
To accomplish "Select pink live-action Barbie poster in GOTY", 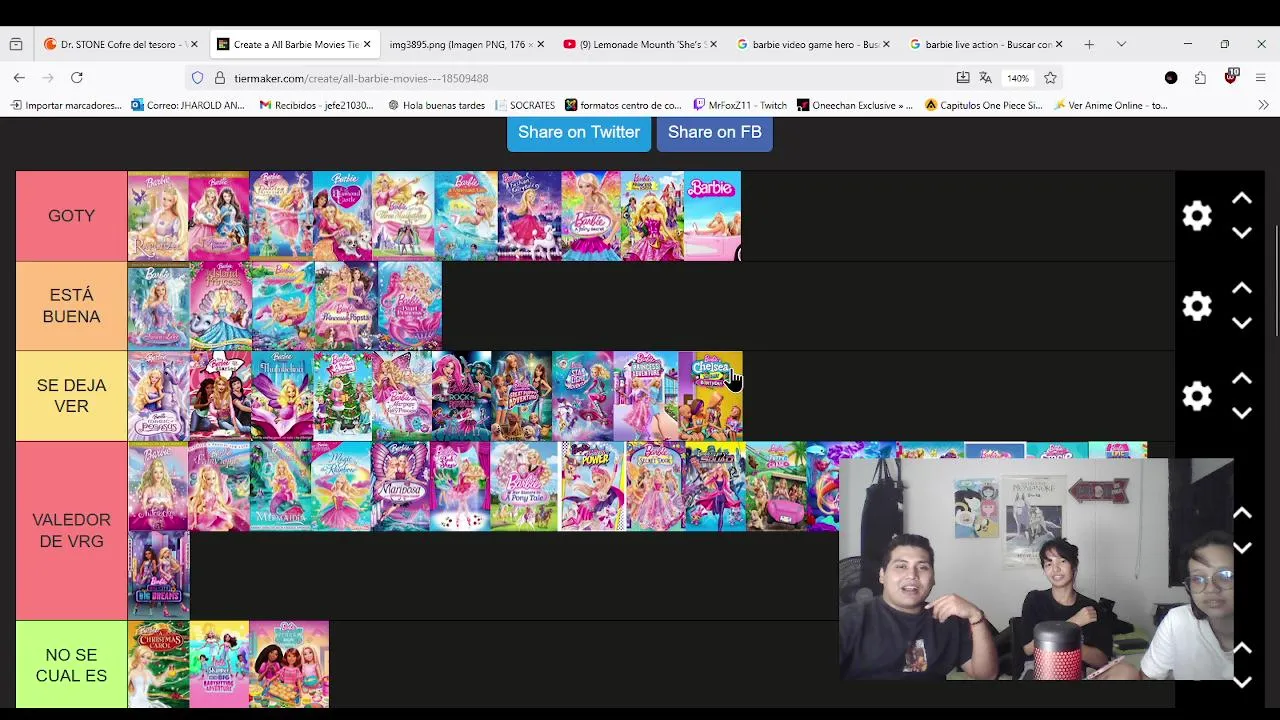I will pos(712,216).
